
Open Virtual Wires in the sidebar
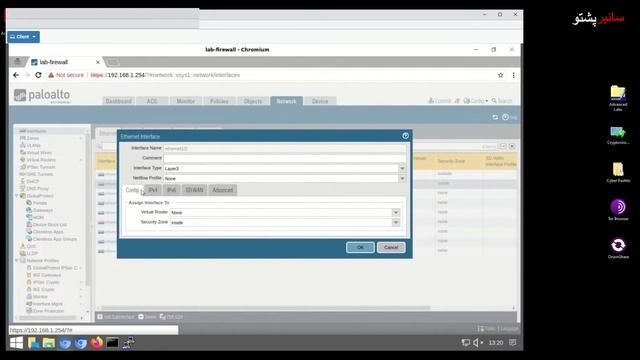tap(39, 153)
